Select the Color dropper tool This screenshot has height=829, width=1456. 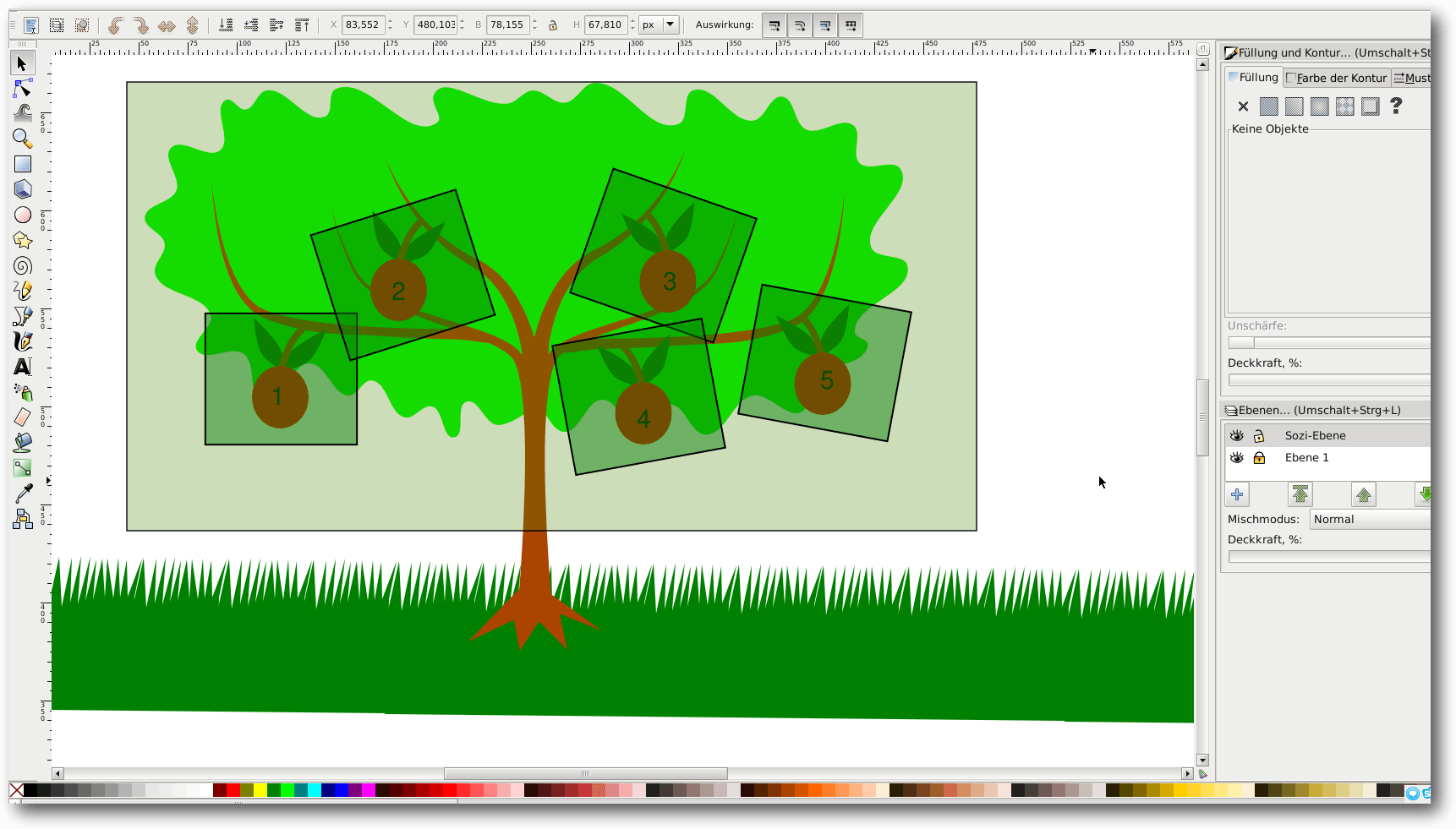tap(23, 494)
